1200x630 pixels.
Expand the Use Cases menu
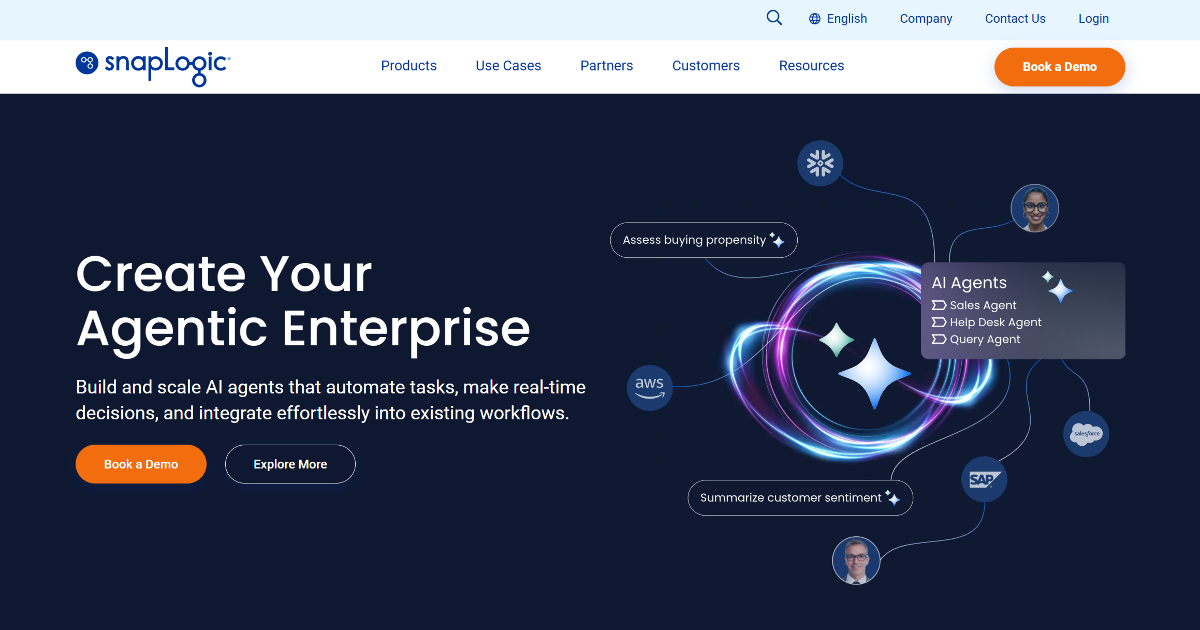click(508, 66)
